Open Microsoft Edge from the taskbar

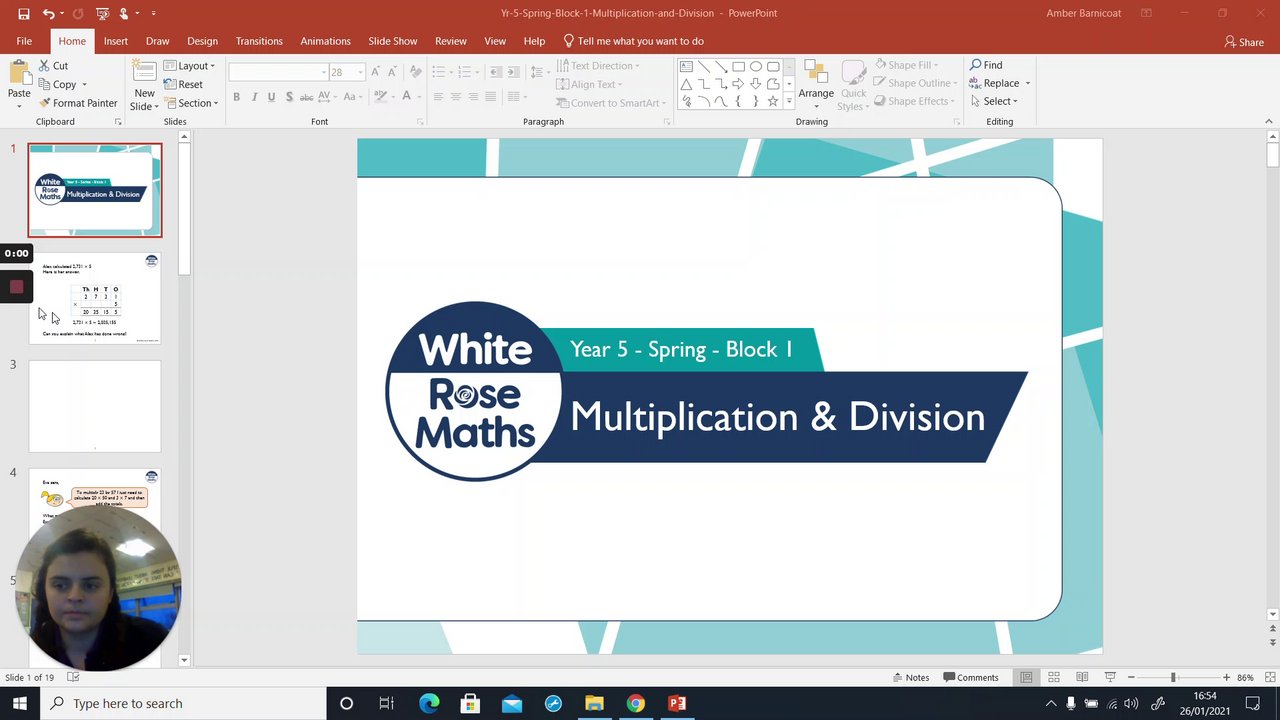point(429,703)
